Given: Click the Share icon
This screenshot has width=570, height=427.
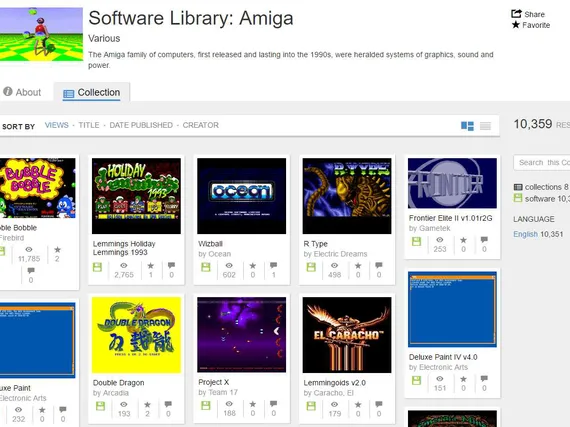Looking at the screenshot, I should coord(516,14).
